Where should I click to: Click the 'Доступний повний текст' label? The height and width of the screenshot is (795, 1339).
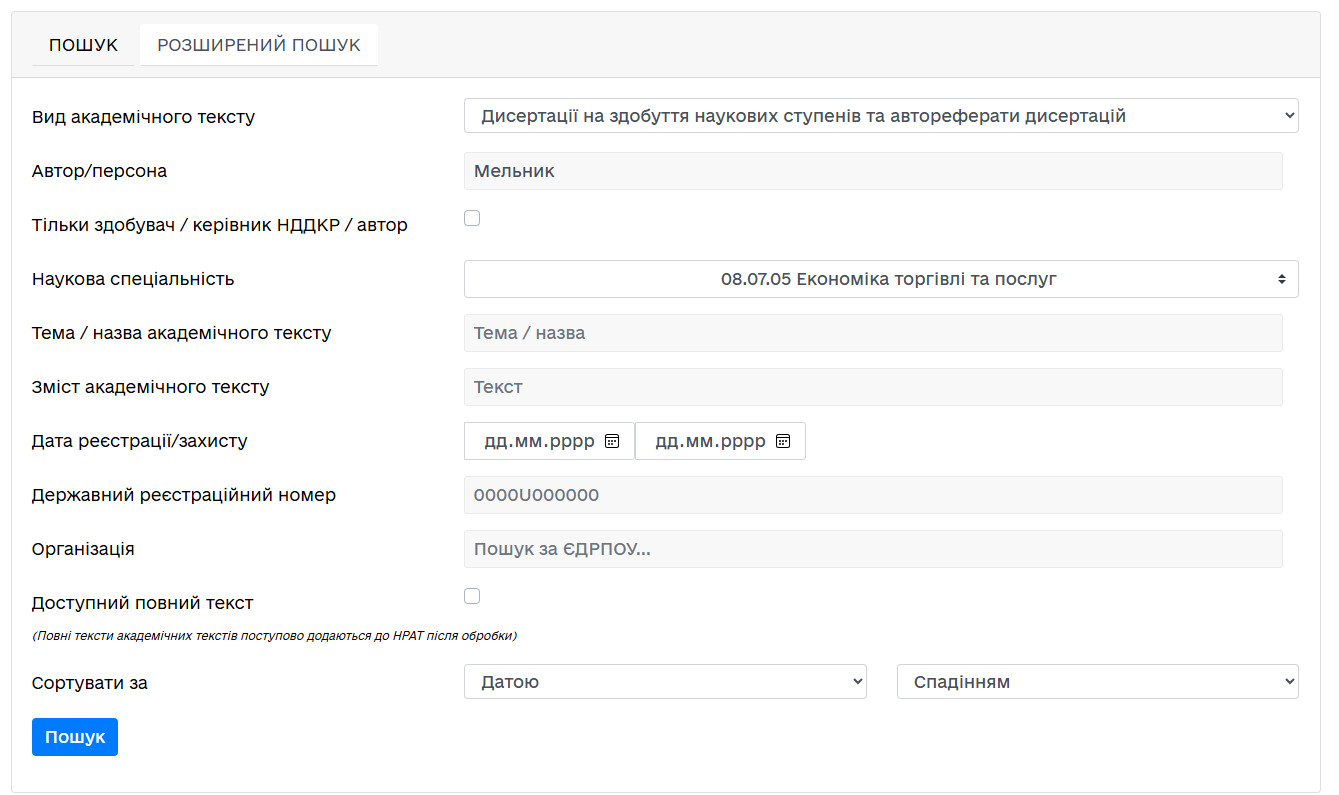coord(143,603)
